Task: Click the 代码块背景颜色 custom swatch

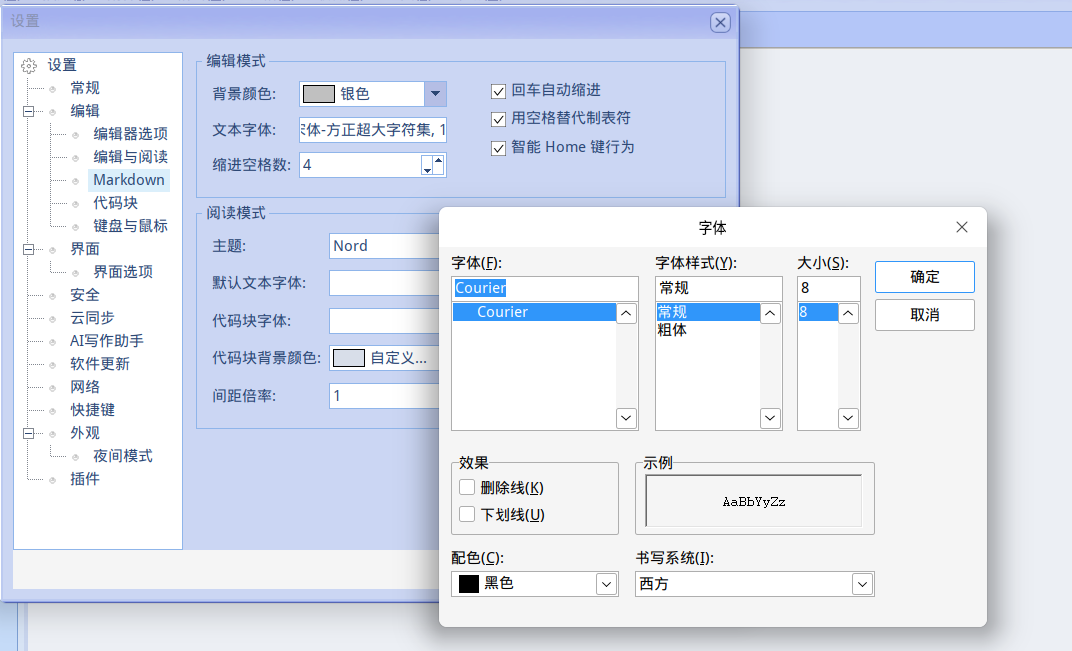Action: point(349,358)
